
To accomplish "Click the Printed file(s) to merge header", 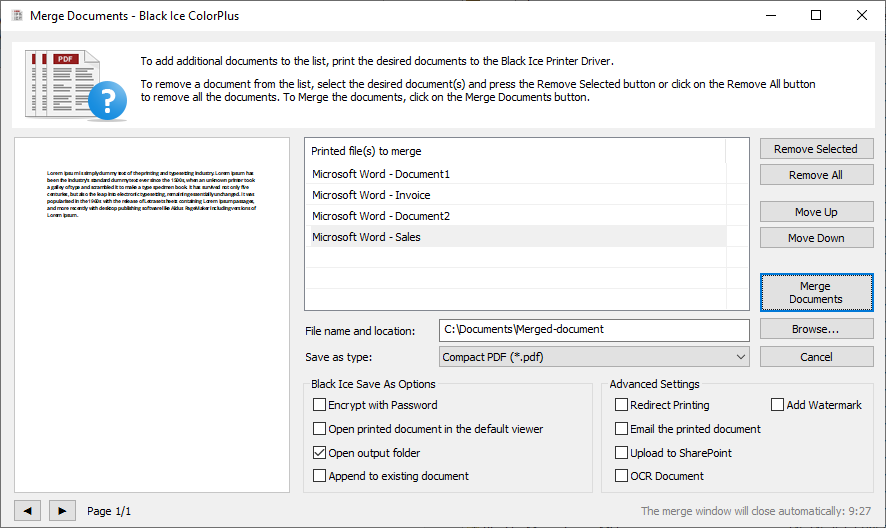I will pos(515,151).
